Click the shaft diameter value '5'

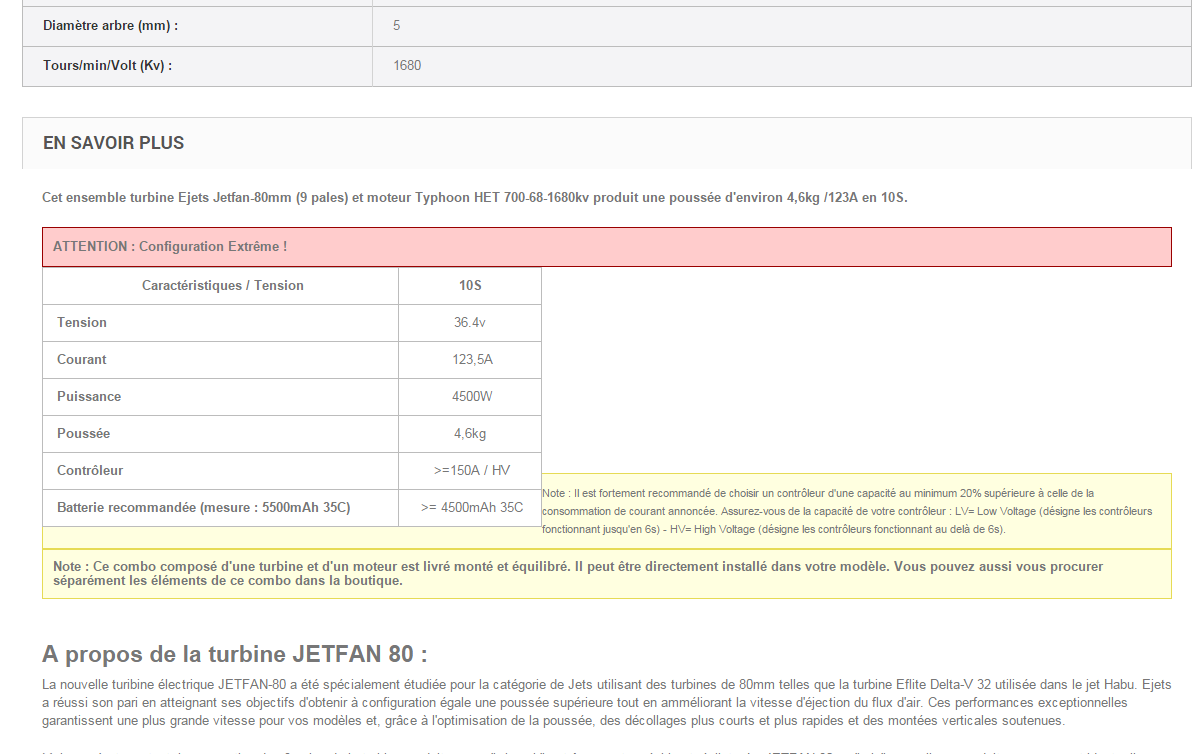[x=397, y=25]
